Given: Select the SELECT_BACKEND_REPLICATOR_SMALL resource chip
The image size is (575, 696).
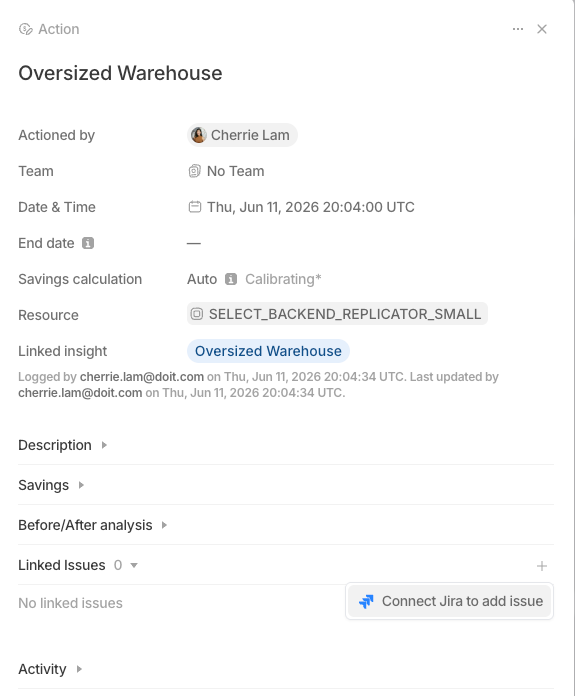Looking at the screenshot, I should pyautogui.click(x=337, y=314).
